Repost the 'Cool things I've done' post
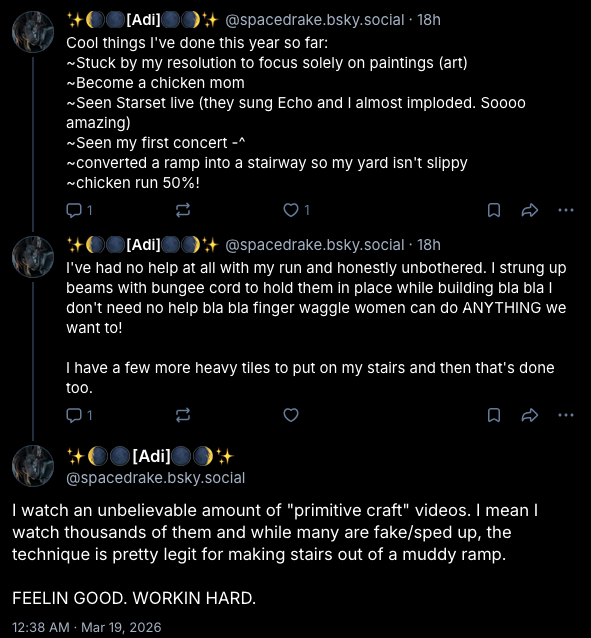Viewport: 591px width, 638px height. tap(183, 210)
